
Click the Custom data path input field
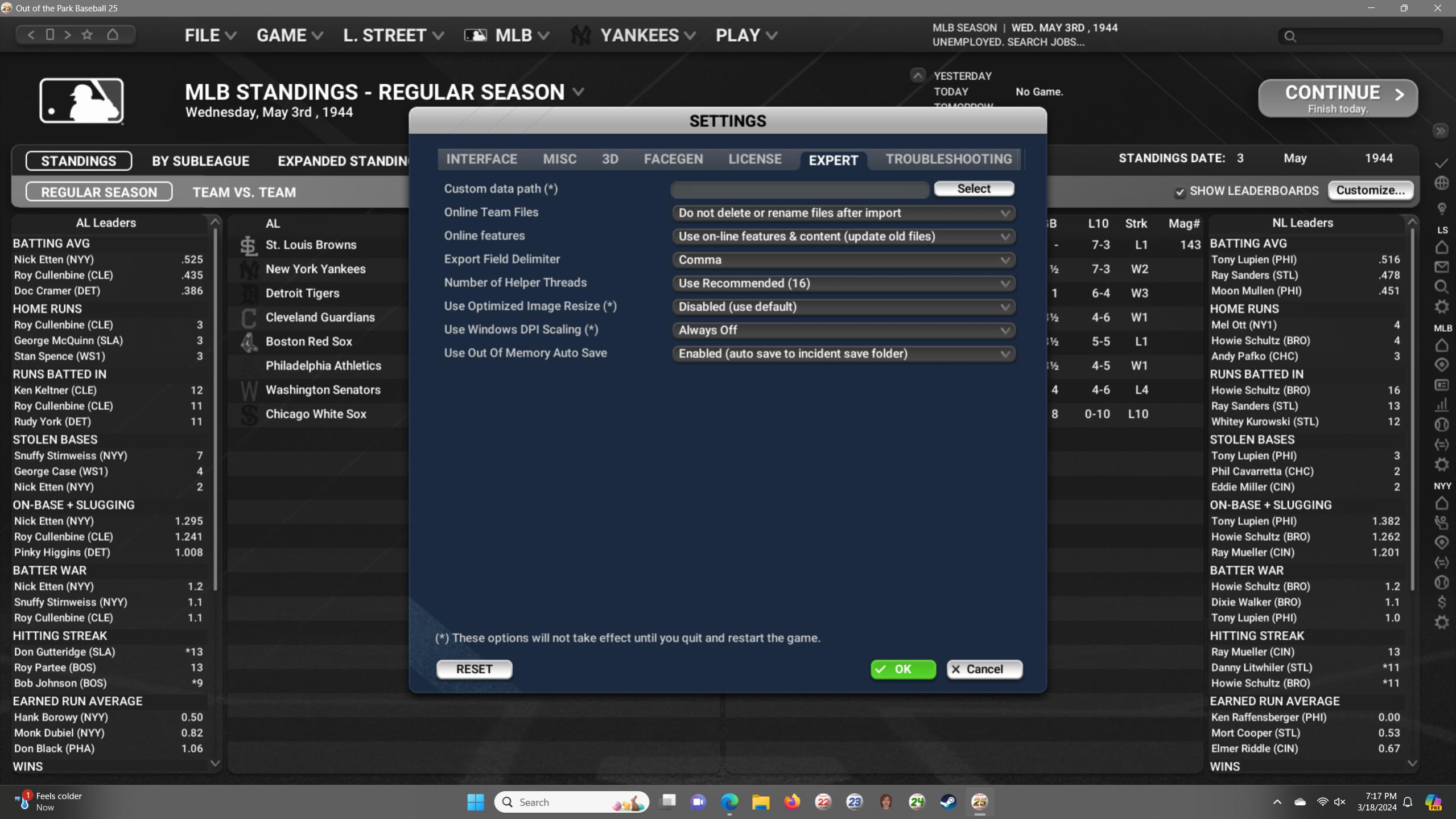click(799, 189)
